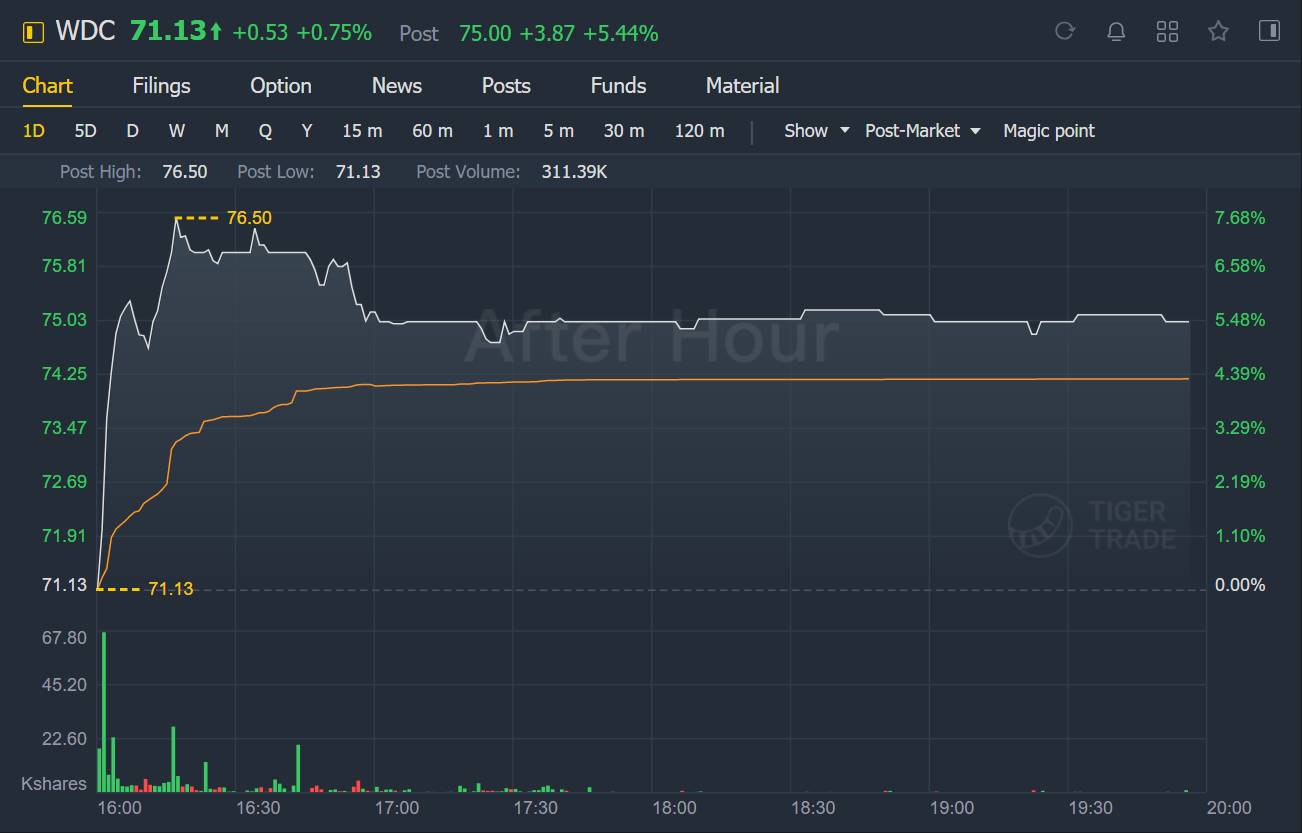Click the +0.75% daily change value
1302x833 pixels.
[x=334, y=33]
